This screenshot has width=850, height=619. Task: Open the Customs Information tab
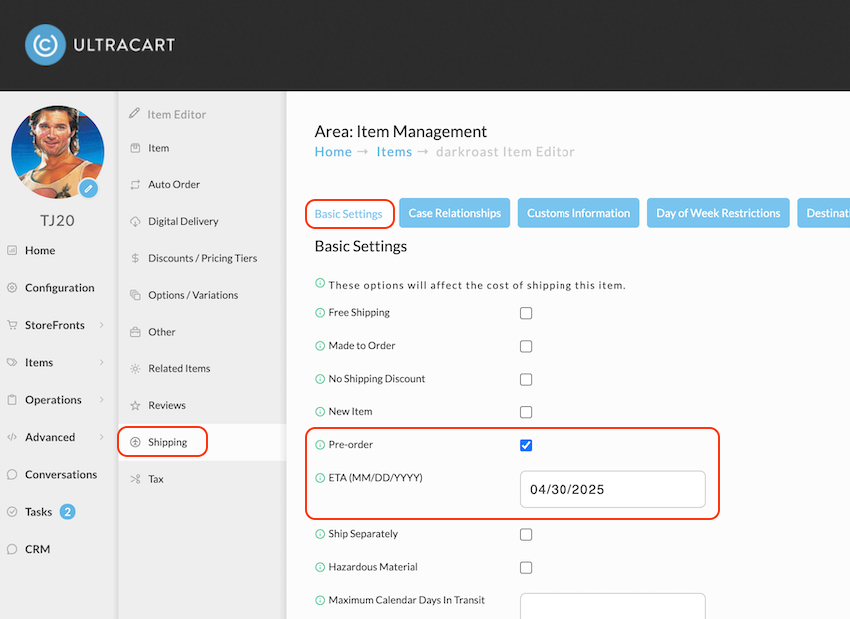click(578, 213)
